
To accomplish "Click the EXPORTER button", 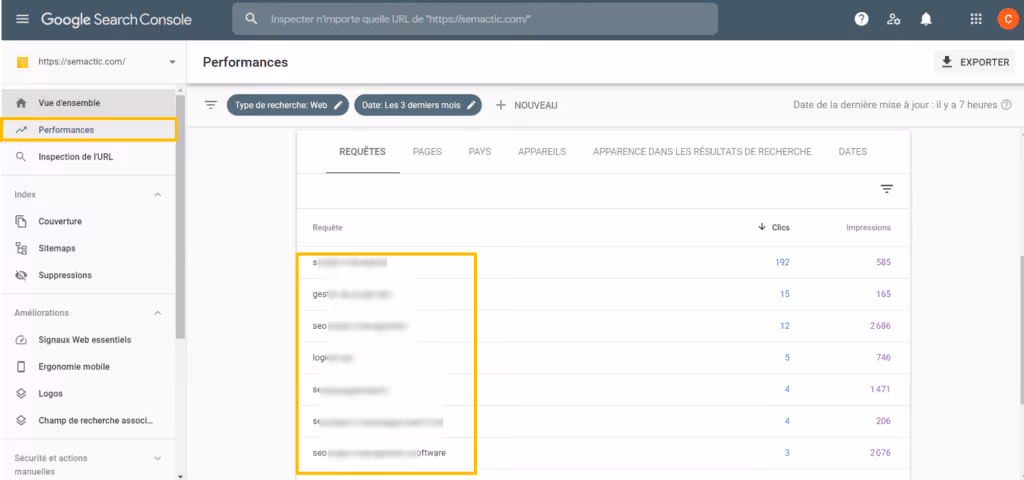I will coord(974,63).
